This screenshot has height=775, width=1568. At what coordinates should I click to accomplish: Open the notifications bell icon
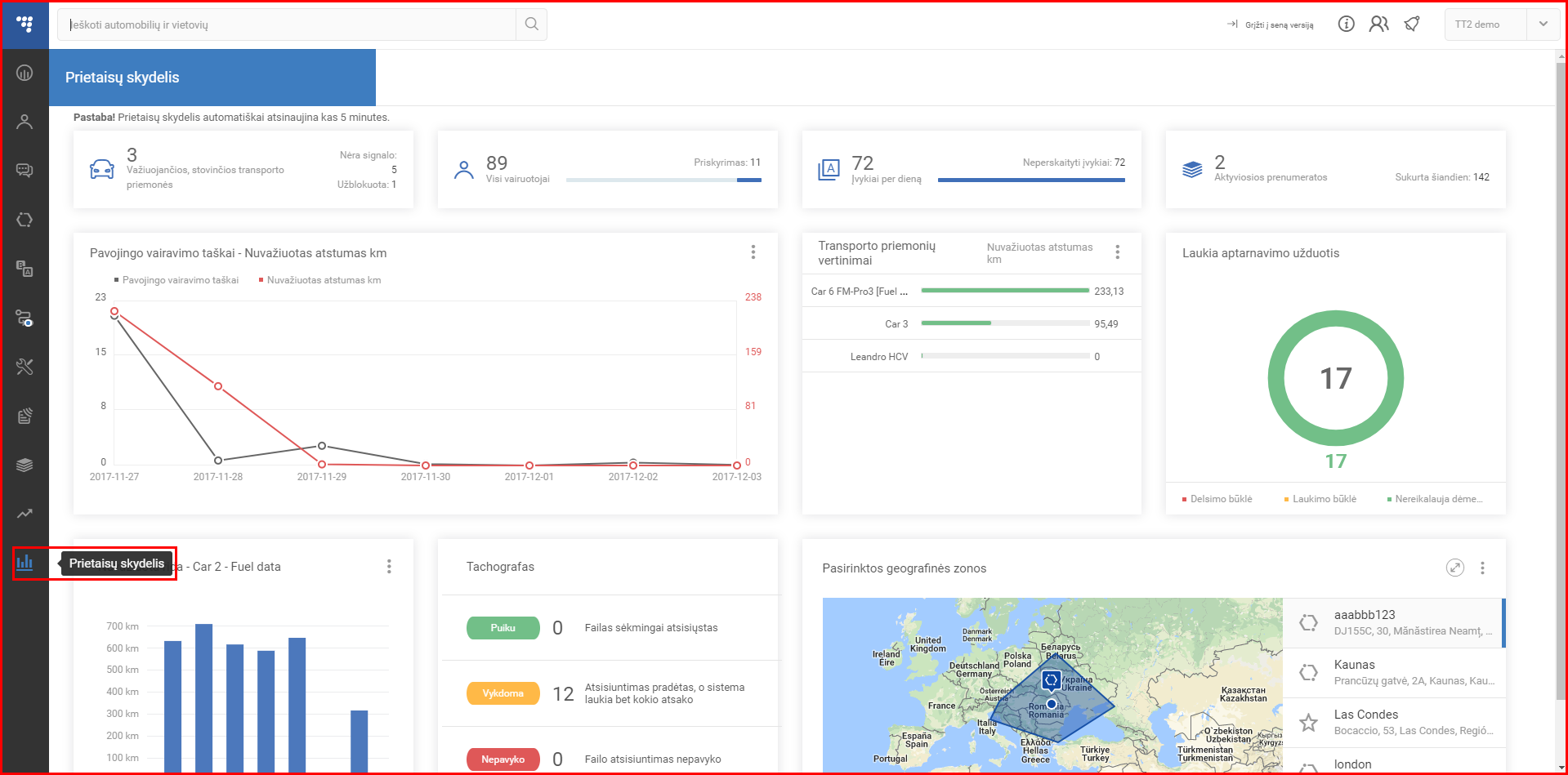[x=1412, y=24]
